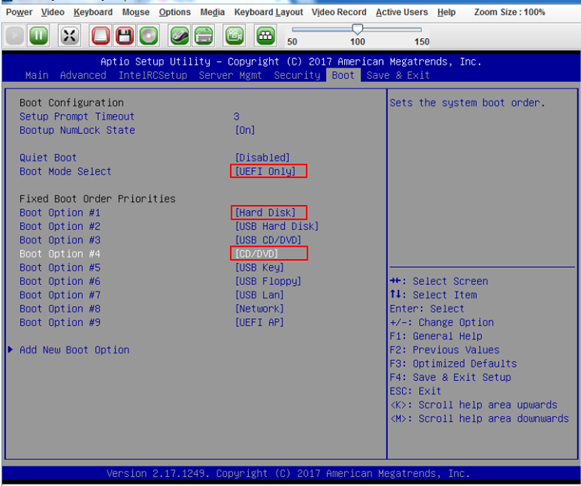
Task: Switch to the Main BIOS tab
Action: click(37, 75)
